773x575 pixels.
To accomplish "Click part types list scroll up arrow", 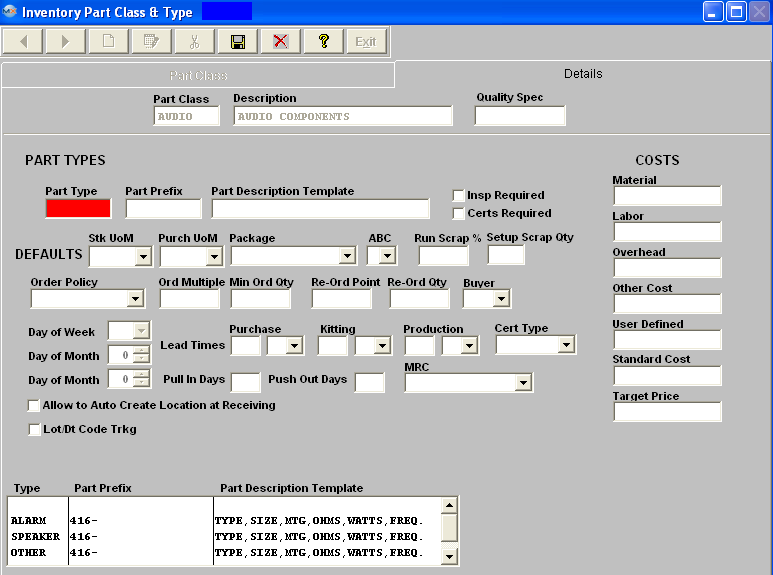I will tap(449, 505).
